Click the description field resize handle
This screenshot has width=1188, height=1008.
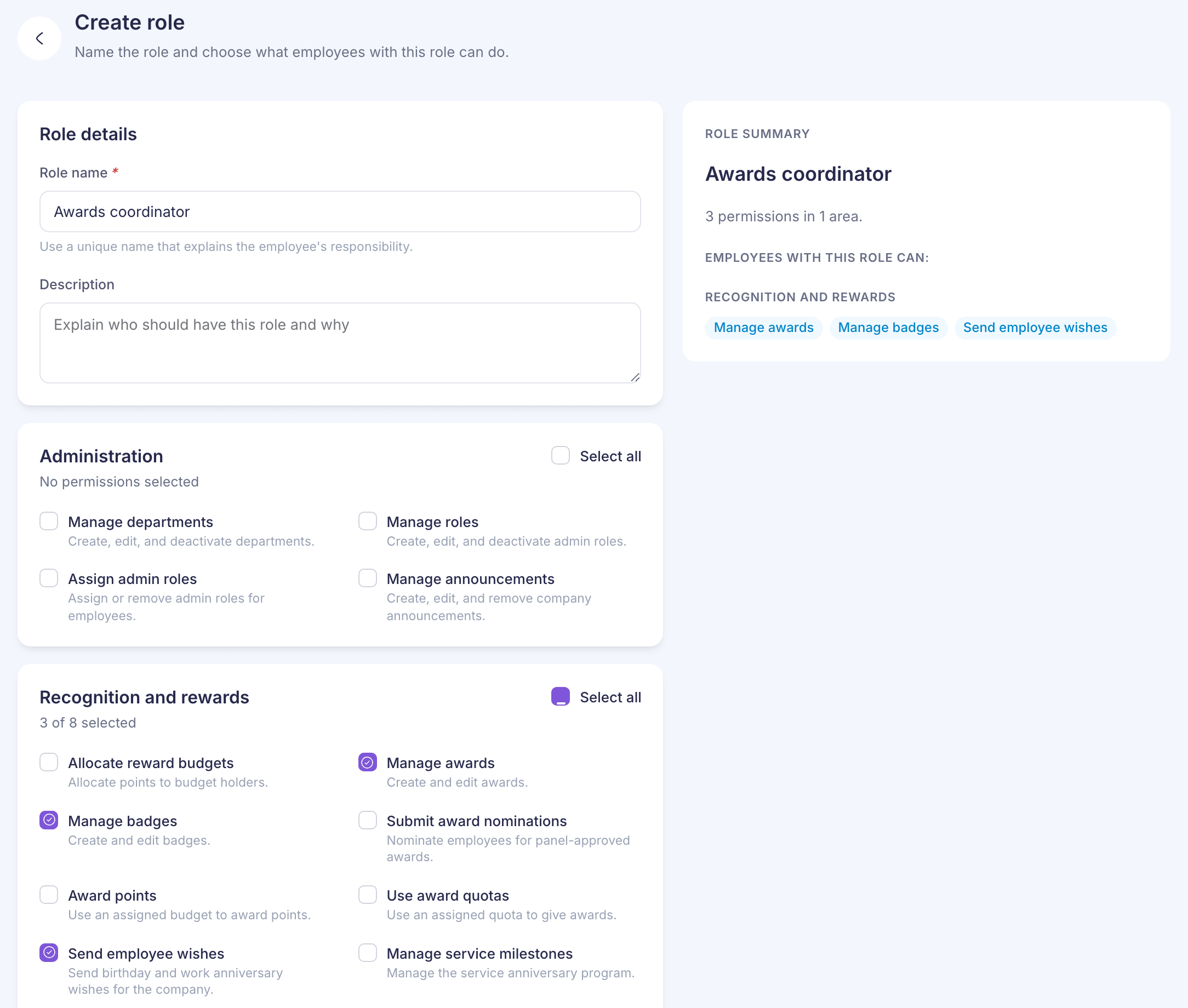pyautogui.click(x=635, y=377)
